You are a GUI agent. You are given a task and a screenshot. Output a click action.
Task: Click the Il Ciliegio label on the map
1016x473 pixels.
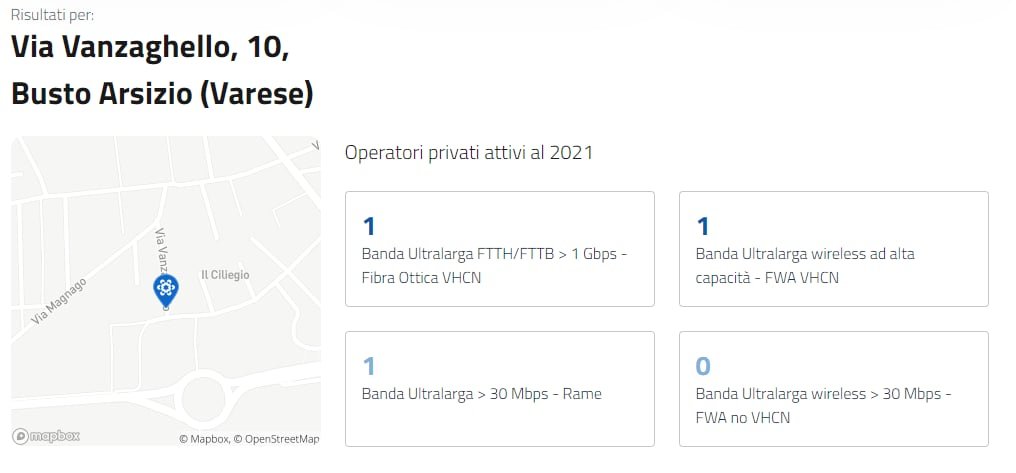(225, 275)
